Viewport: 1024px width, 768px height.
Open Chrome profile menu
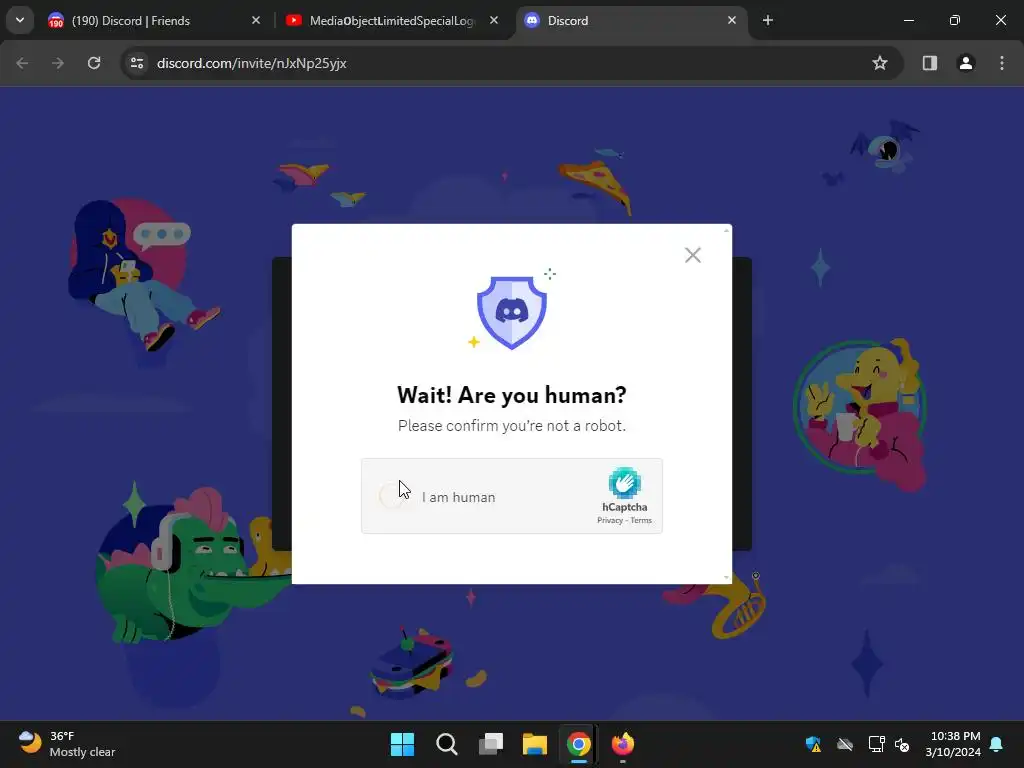(x=966, y=63)
